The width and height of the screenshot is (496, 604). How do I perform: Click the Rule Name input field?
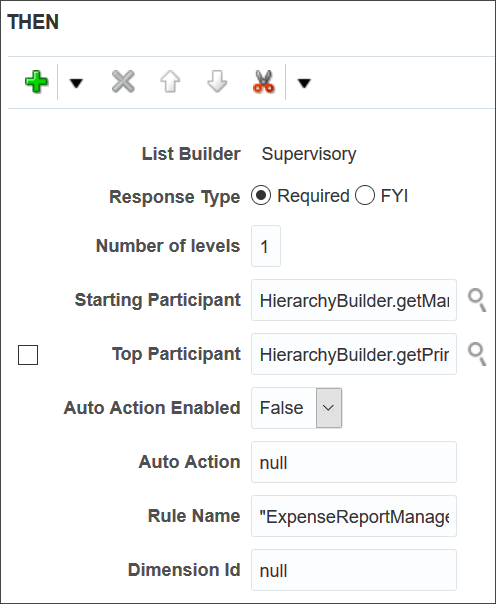[354, 516]
